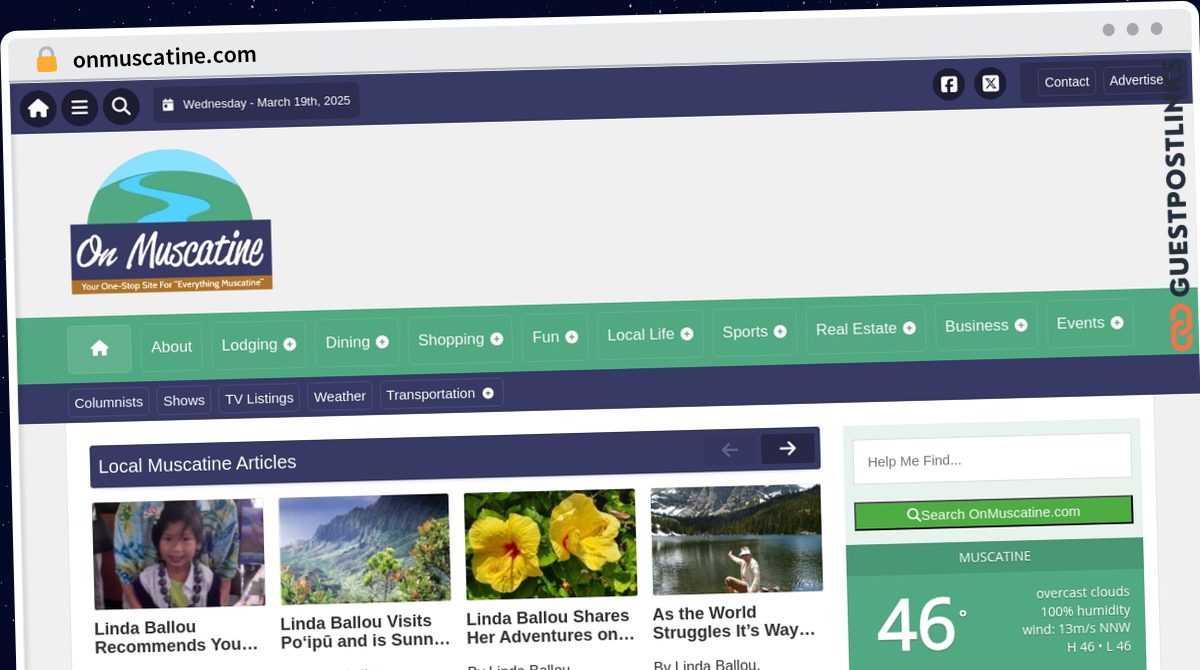Open the Facebook social icon
Viewport: 1200px width, 670px height.
[949, 84]
